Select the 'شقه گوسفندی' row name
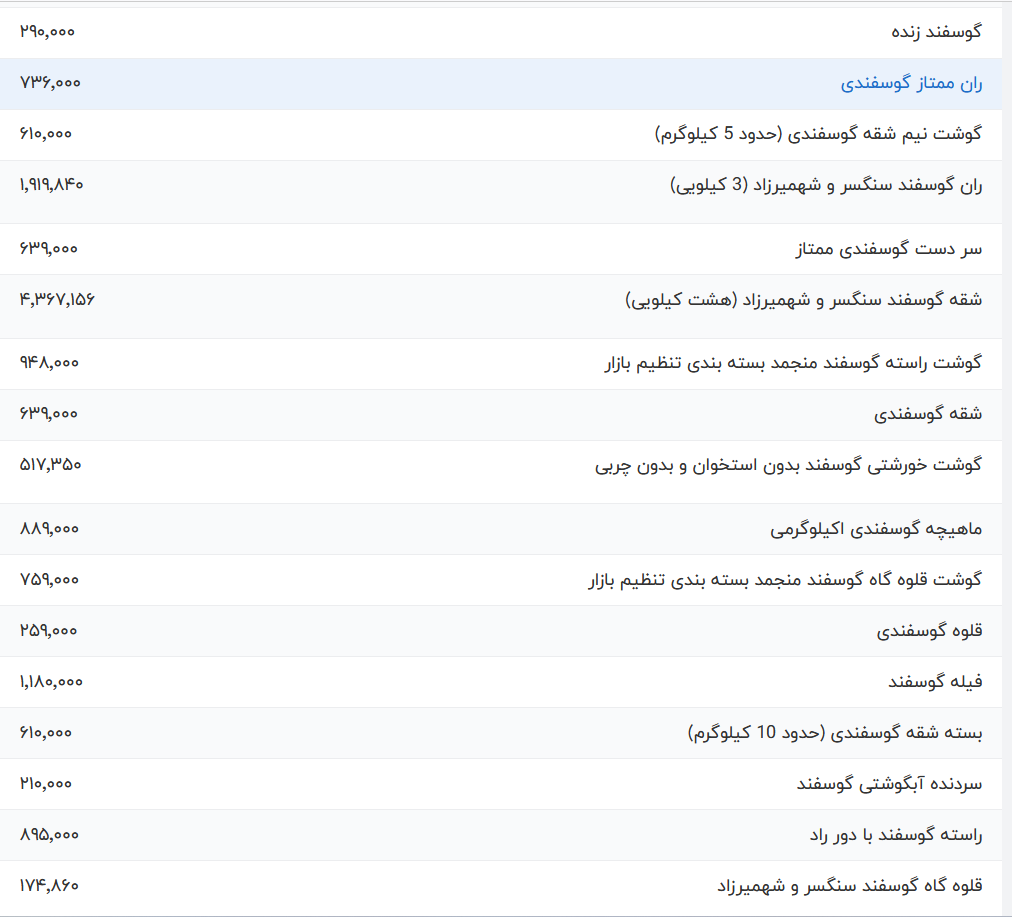This screenshot has width=1012, height=917. tap(928, 414)
